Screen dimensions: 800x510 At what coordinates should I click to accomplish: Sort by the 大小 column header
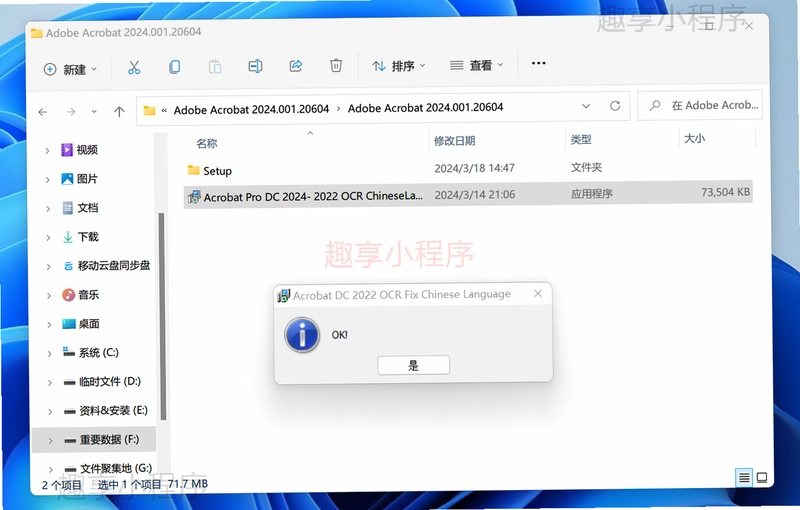tap(694, 138)
